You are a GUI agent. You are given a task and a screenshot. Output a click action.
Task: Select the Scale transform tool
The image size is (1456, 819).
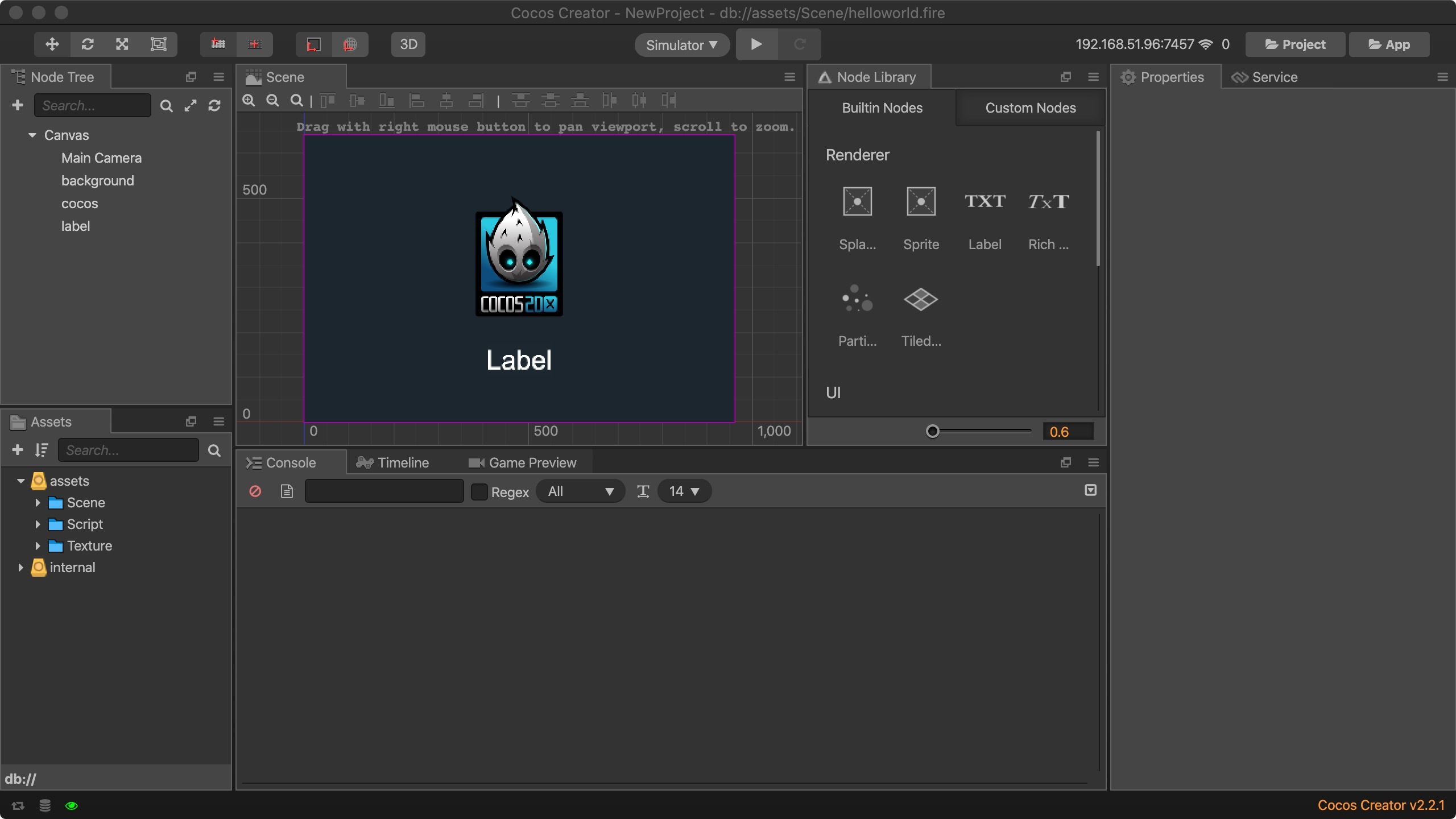[x=122, y=44]
